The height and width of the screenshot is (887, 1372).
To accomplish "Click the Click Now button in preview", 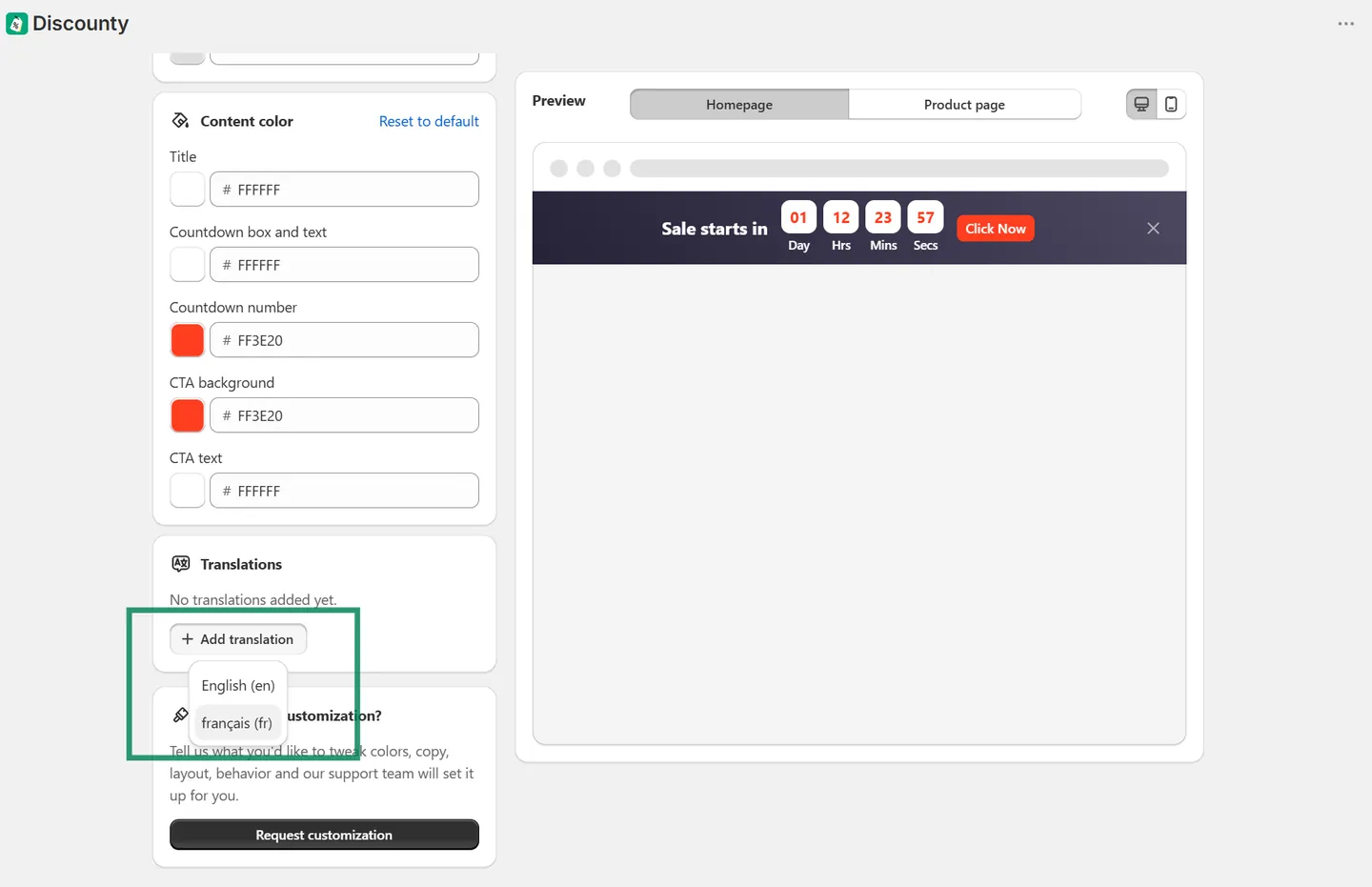I will coord(996,229).
